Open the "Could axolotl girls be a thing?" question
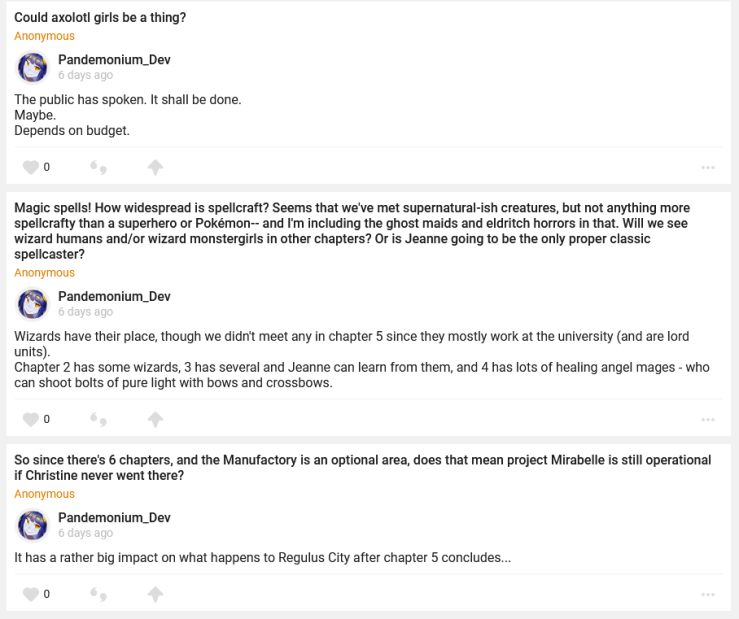Viewport: 739px width, 619px height. pyautogui.click(x=100, y=18)
